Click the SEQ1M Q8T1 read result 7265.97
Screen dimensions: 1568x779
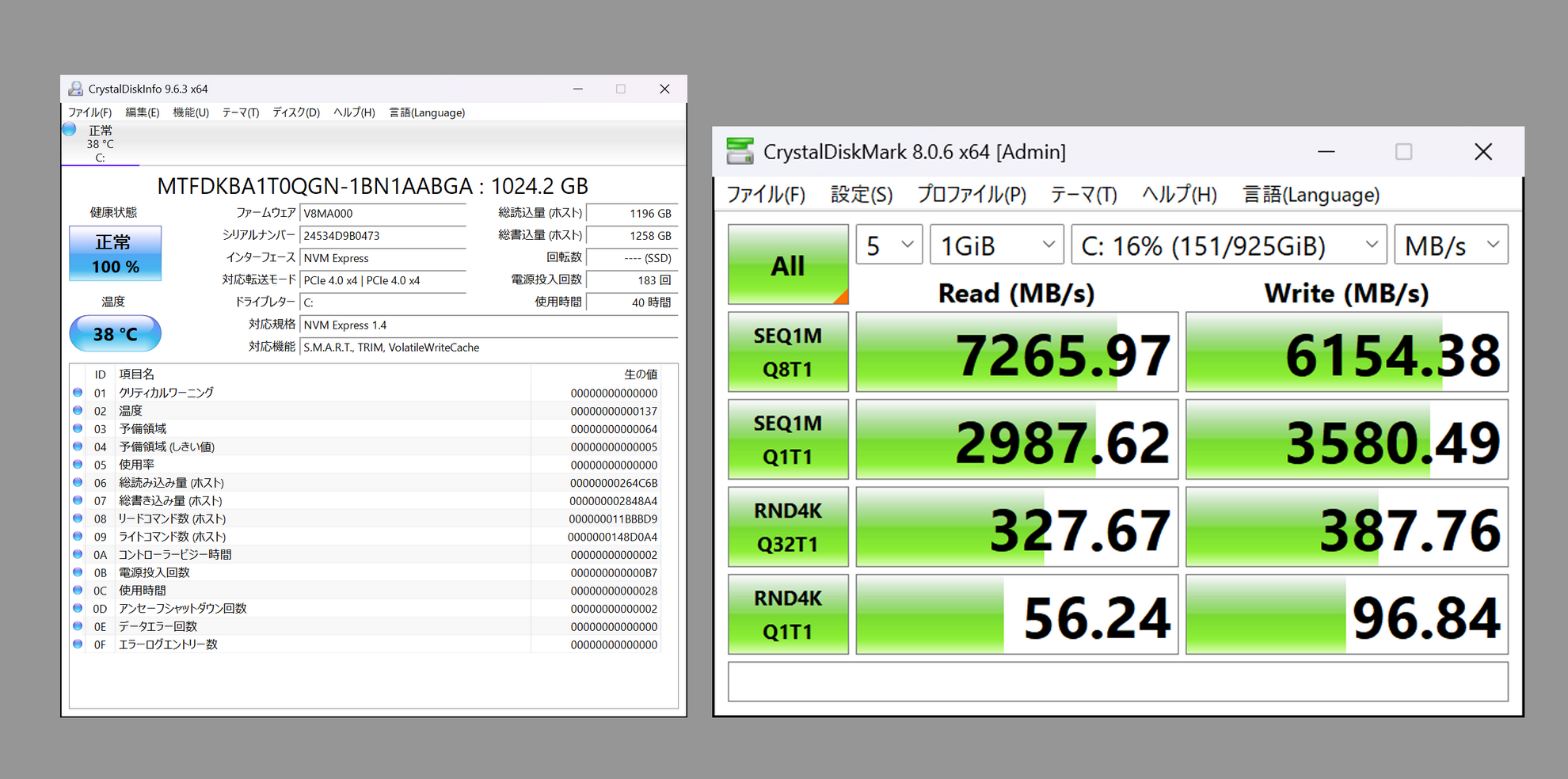point(1017,351)
